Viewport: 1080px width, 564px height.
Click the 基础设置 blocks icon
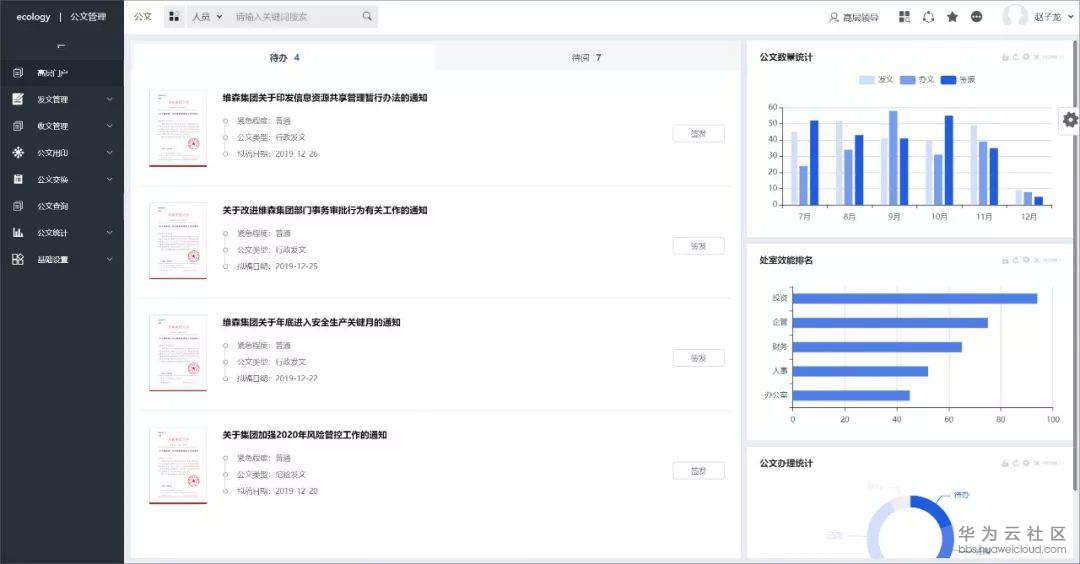pos(18,260)
